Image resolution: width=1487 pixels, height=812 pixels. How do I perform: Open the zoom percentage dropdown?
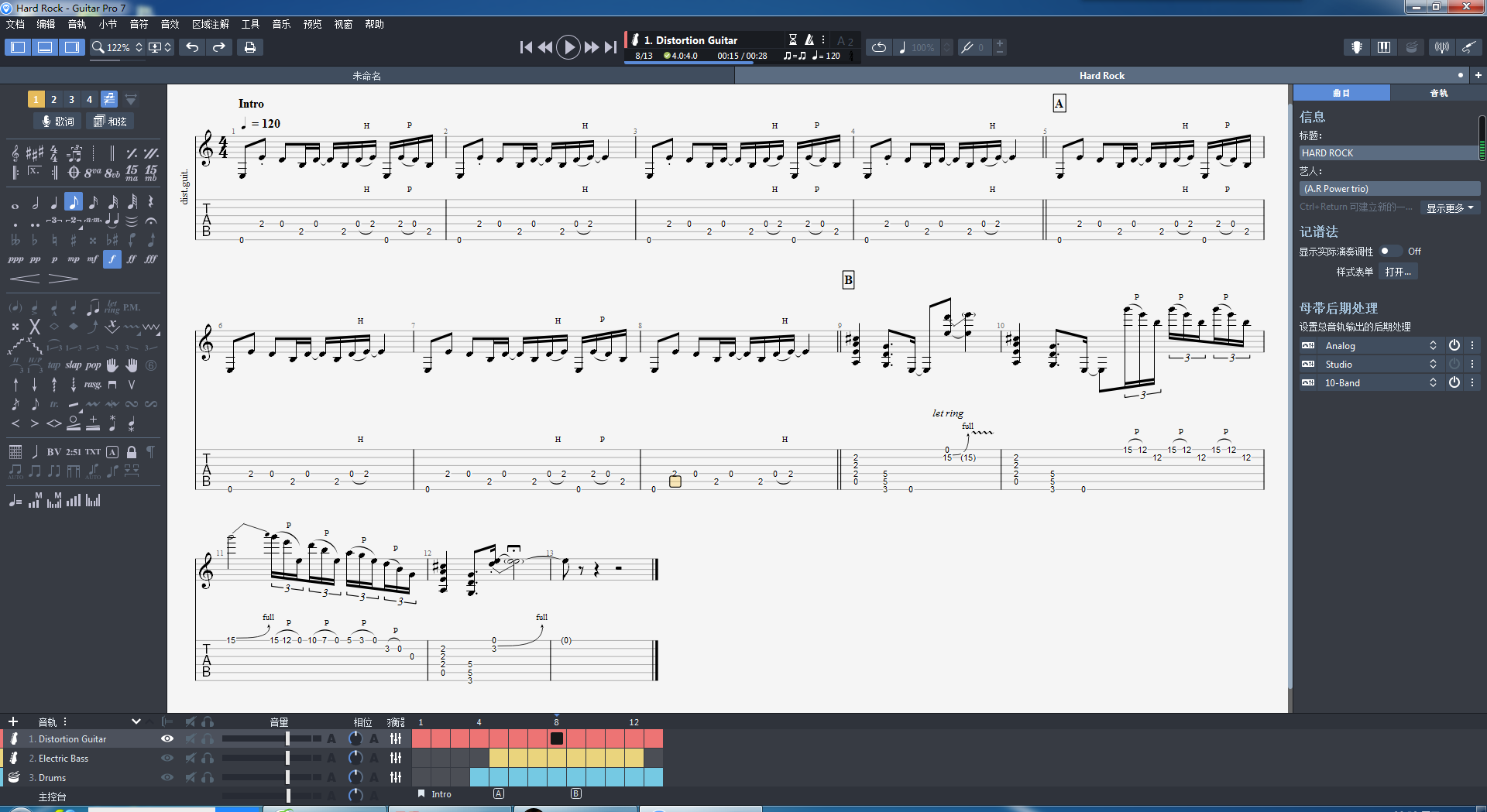[x=139, y=47]
